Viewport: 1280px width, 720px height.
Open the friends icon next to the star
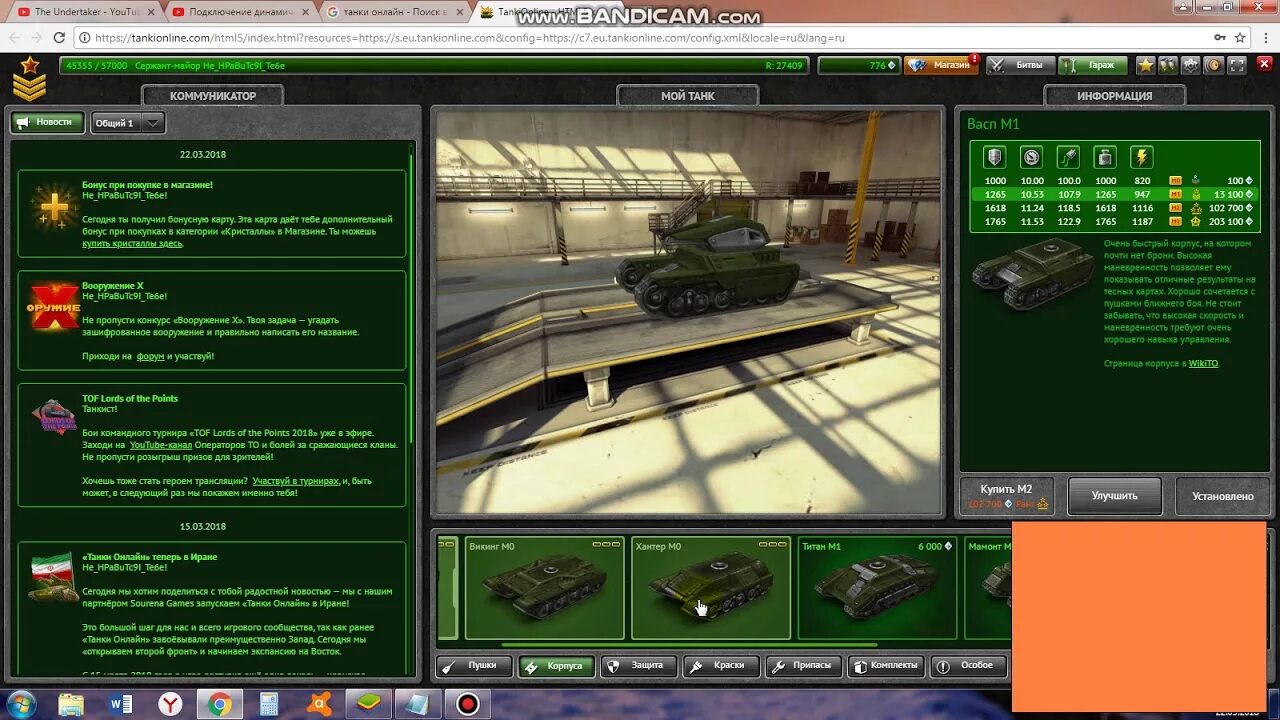click(1168, 65)
